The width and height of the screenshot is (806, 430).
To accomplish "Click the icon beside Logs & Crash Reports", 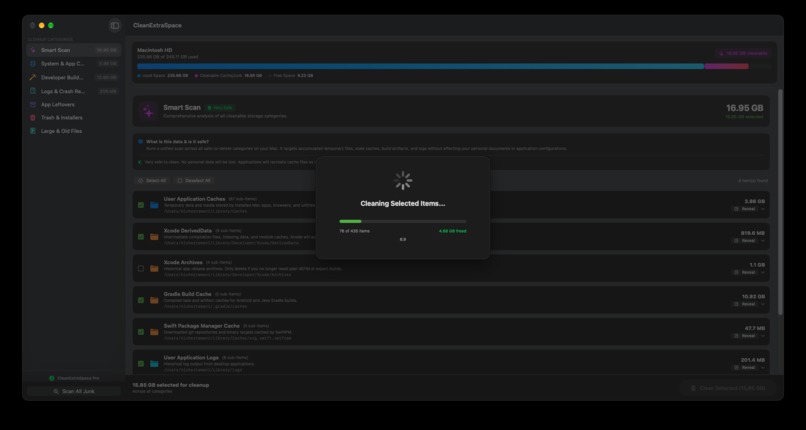I will point(33,91).
